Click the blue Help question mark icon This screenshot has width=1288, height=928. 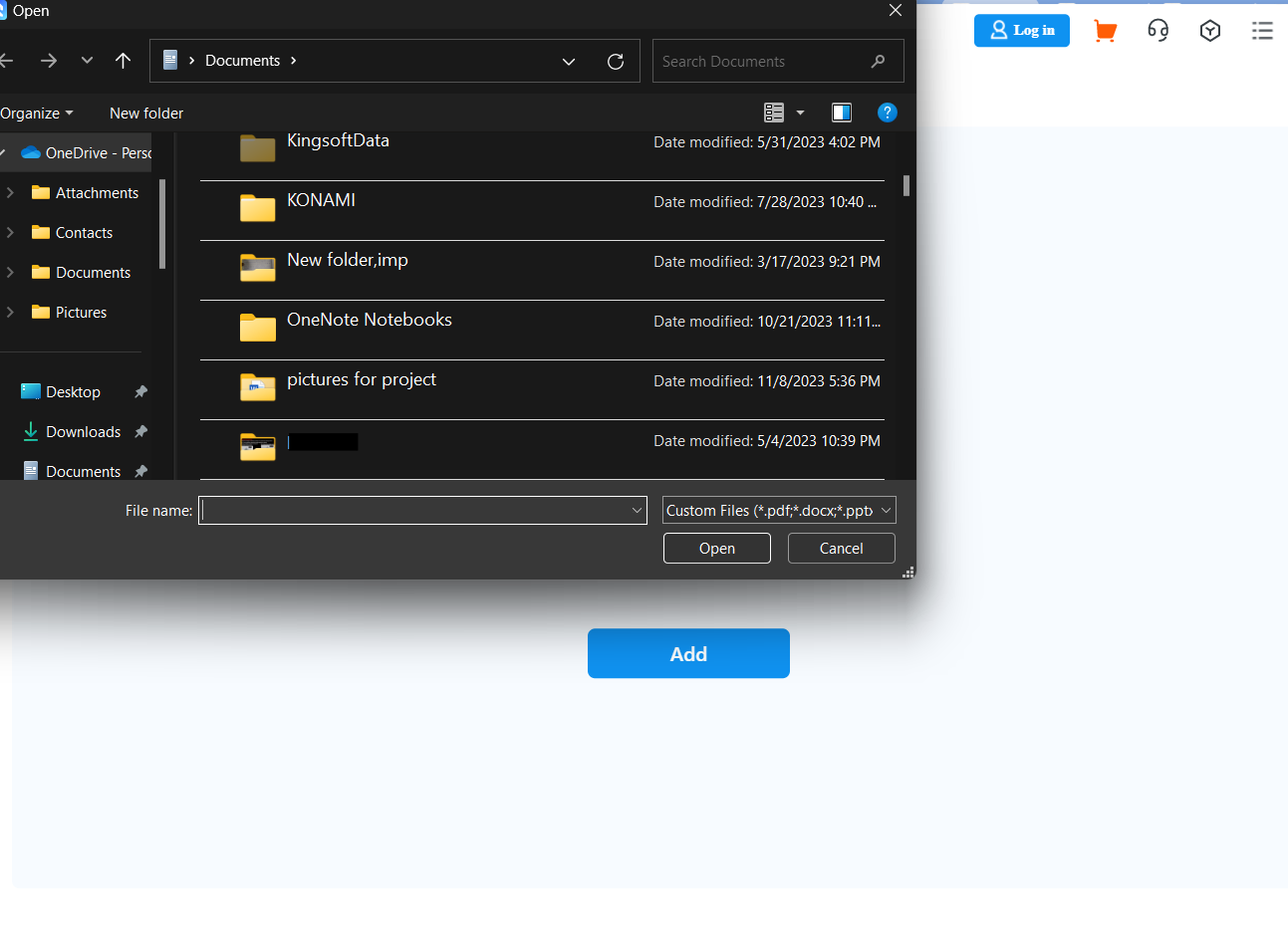pyautogui.click(x=887, y=113)
